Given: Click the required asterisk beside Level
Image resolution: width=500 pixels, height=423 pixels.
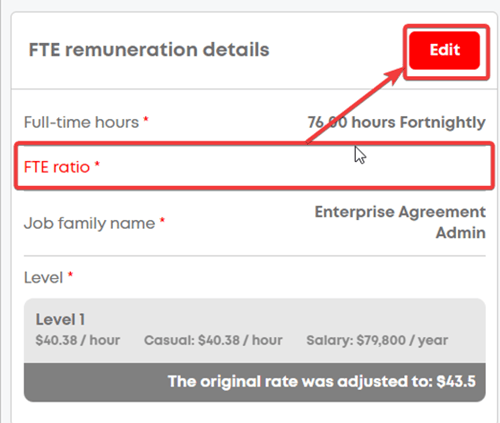Looking at the screenshot, I should click(70, 275).
